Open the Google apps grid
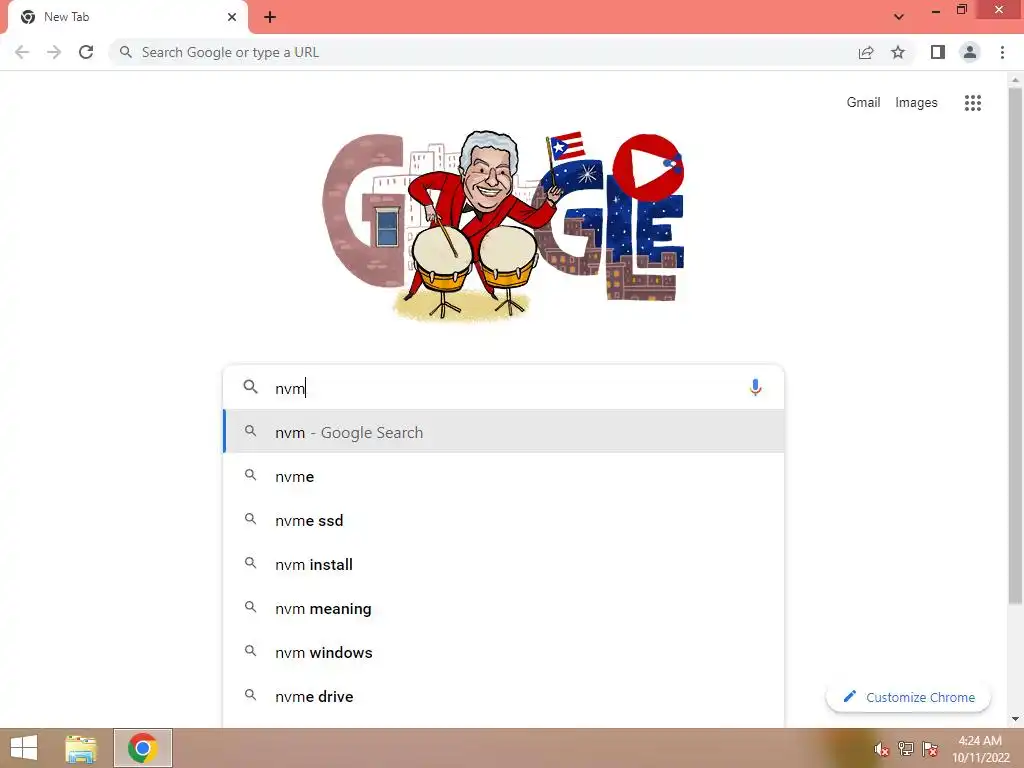 coord(972,103)
